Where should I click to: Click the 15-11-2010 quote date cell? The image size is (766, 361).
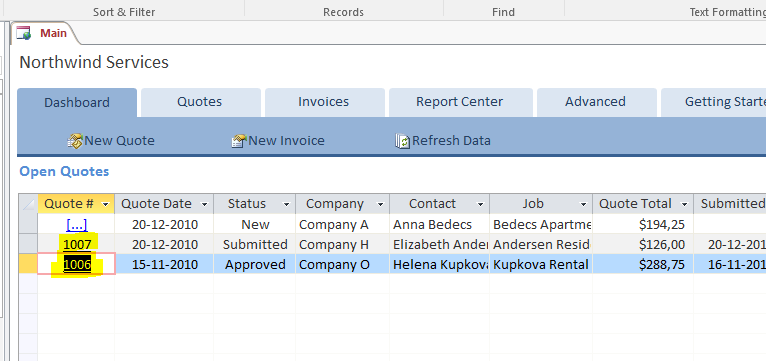(165, 264)
